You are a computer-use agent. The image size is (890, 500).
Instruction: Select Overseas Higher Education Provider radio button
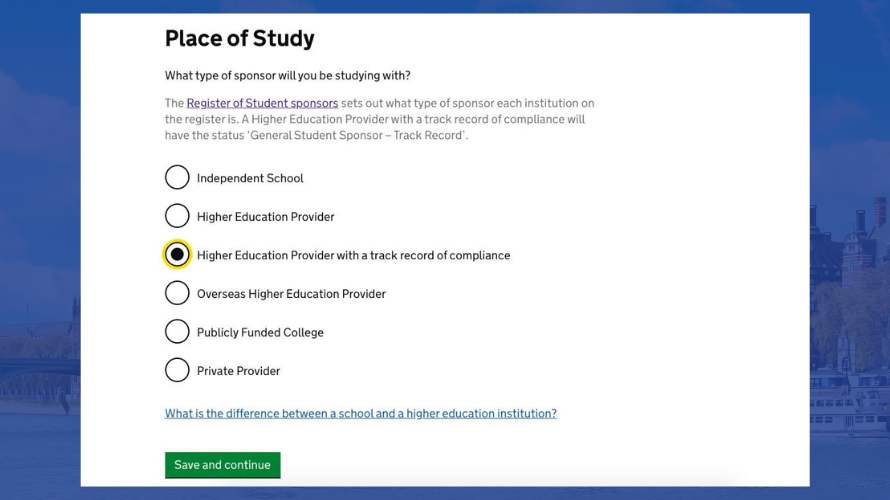(177, 293)
